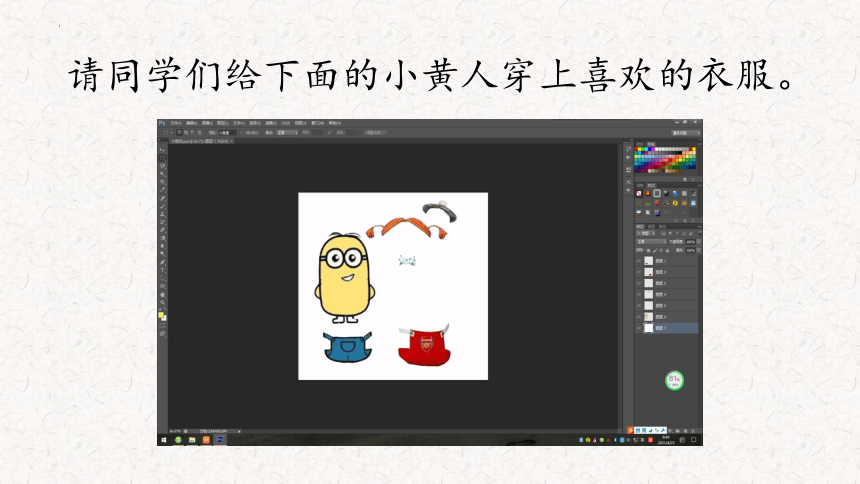Open the collapsed Character panel icon
The width and height of the screenshot is (860, 484).
click(x=628, y=182)
